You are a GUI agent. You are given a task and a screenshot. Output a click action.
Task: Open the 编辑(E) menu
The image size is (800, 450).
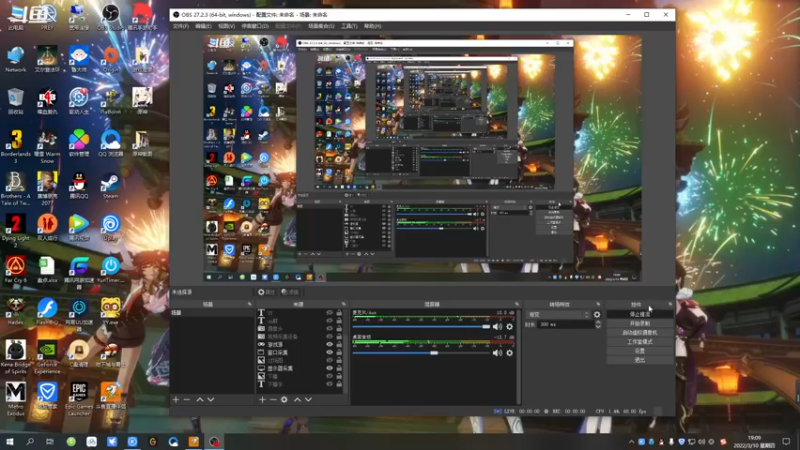point(203,26)
